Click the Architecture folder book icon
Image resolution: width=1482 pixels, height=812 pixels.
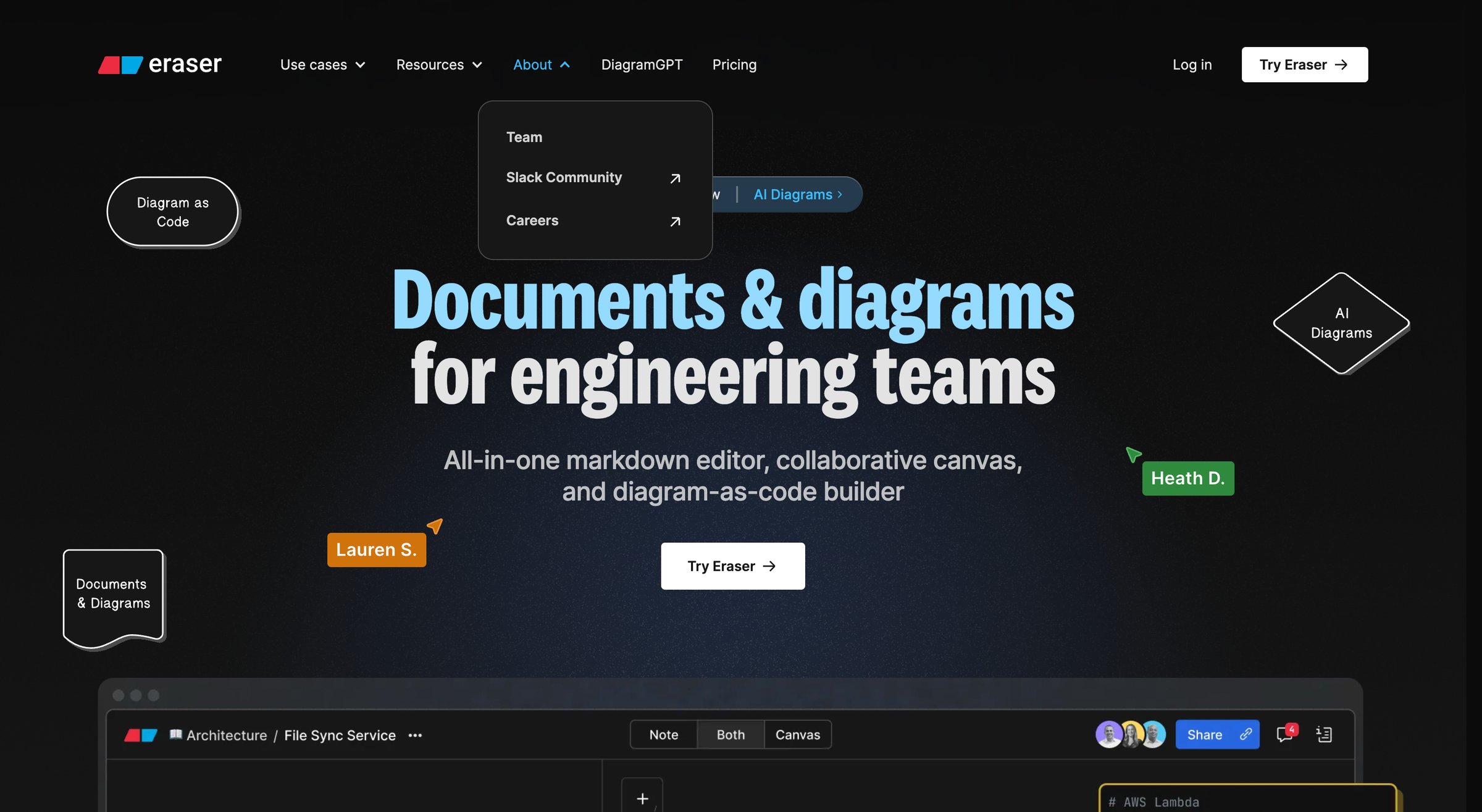[175, 734]
